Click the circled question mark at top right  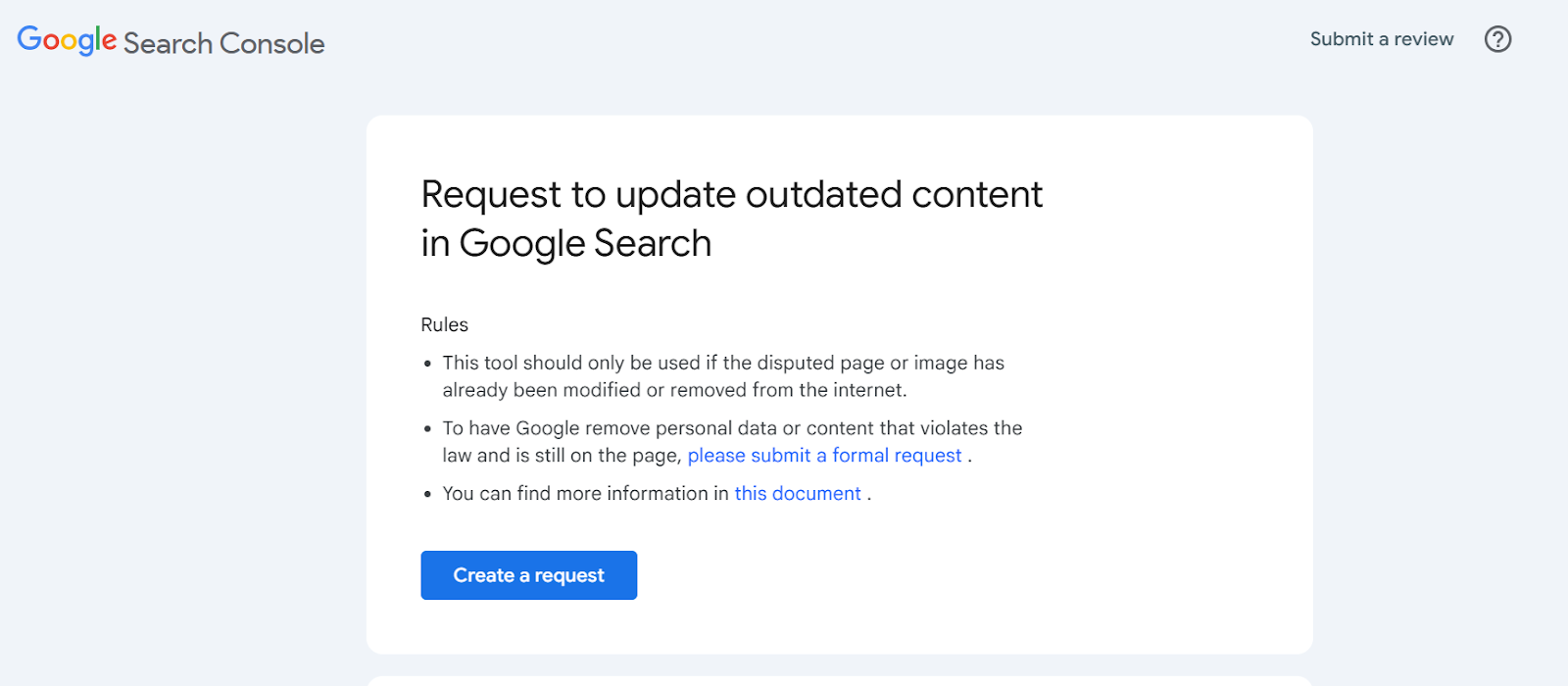(1496, 39)
